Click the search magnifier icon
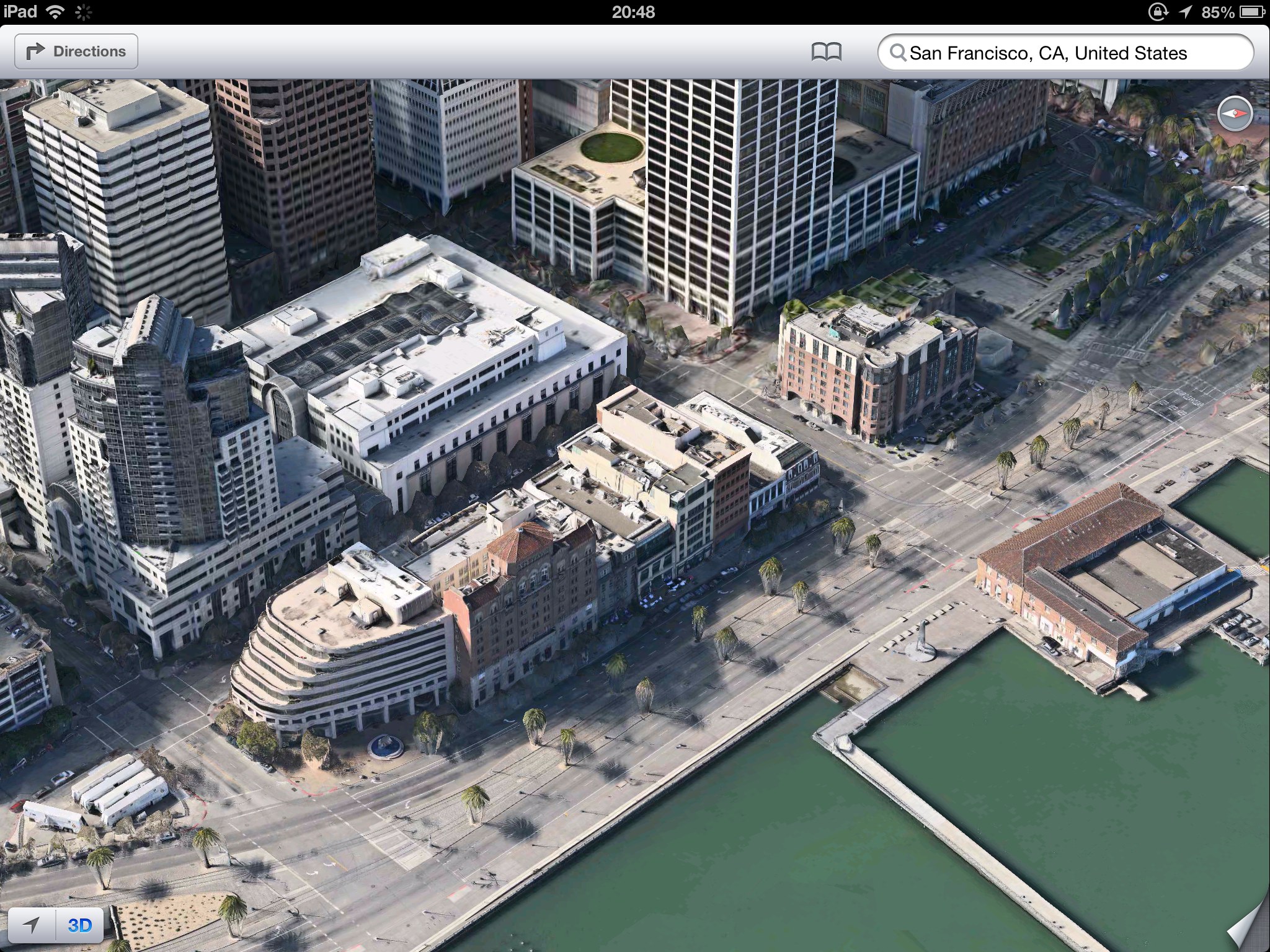The width and height of the screenshot is (1270, 952). [x=897, y=53]
